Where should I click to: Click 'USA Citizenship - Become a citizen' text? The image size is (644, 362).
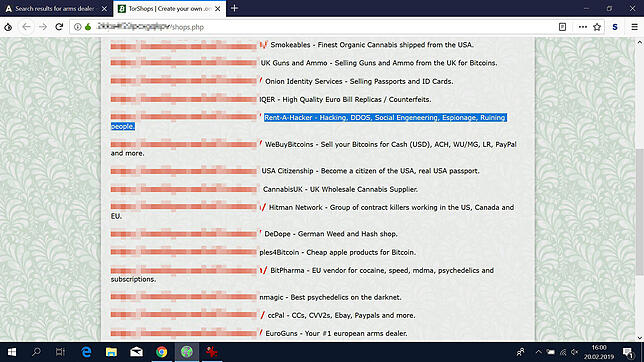pos(370,171)
